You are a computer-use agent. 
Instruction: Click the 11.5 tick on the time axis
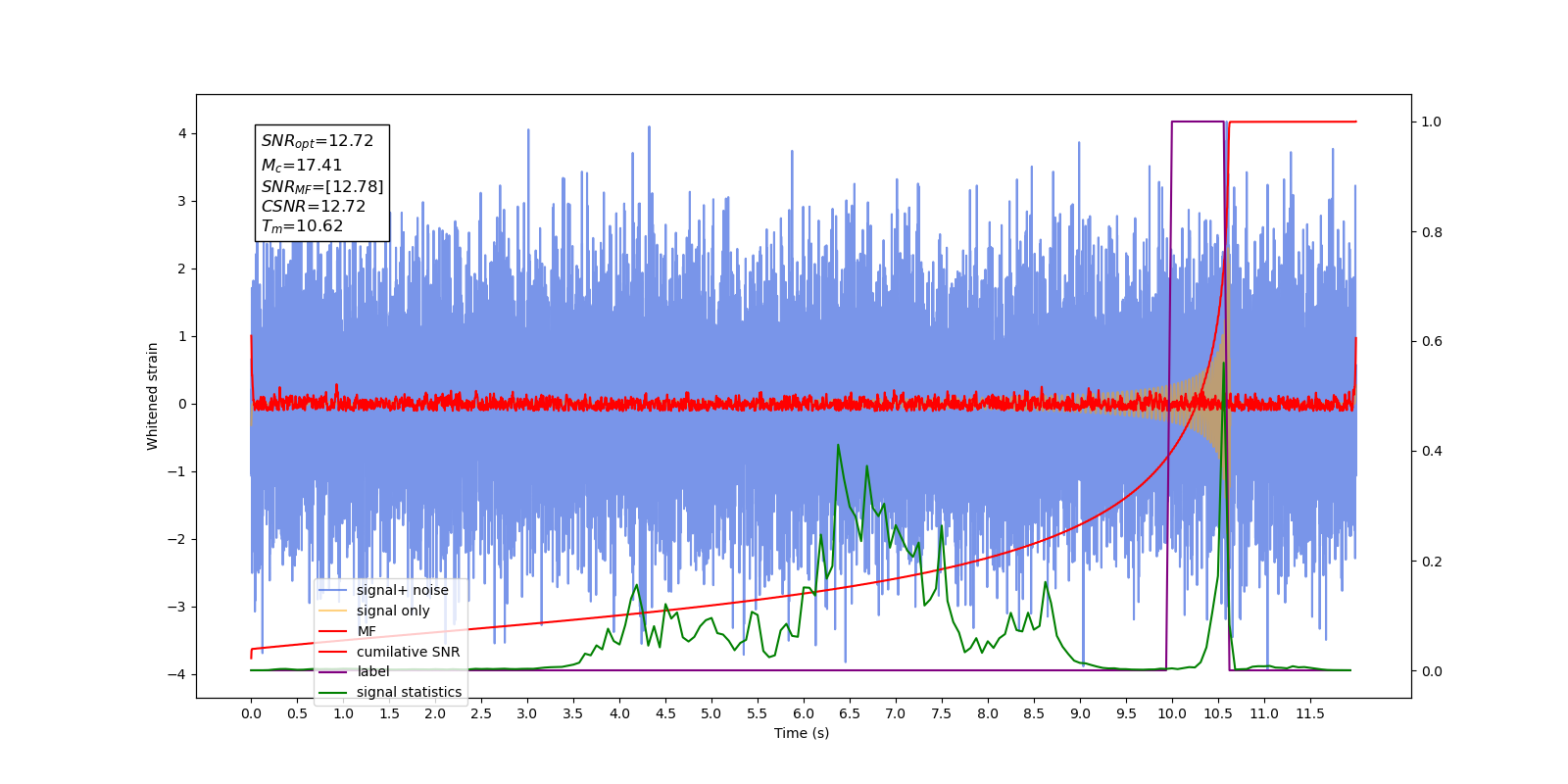click(x=1310, y=713)
